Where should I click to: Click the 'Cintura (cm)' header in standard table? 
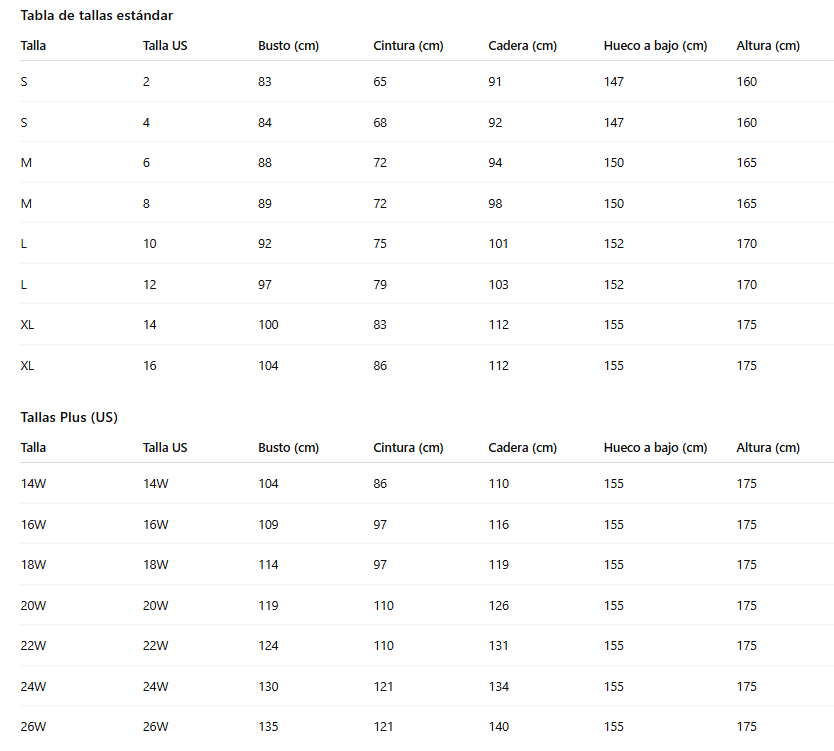point(408,46)
